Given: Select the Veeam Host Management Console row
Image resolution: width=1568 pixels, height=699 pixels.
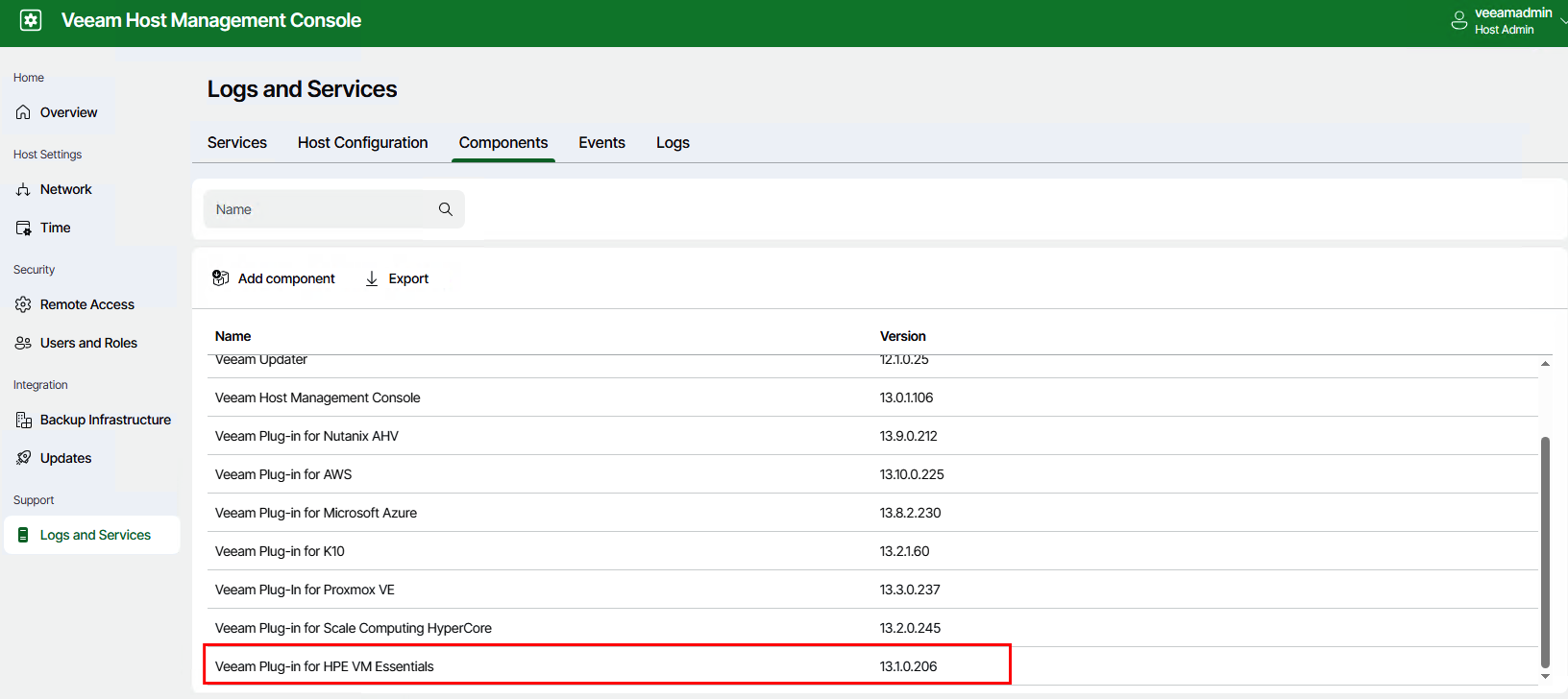Looking at the screenshot, I should (872, 398).
